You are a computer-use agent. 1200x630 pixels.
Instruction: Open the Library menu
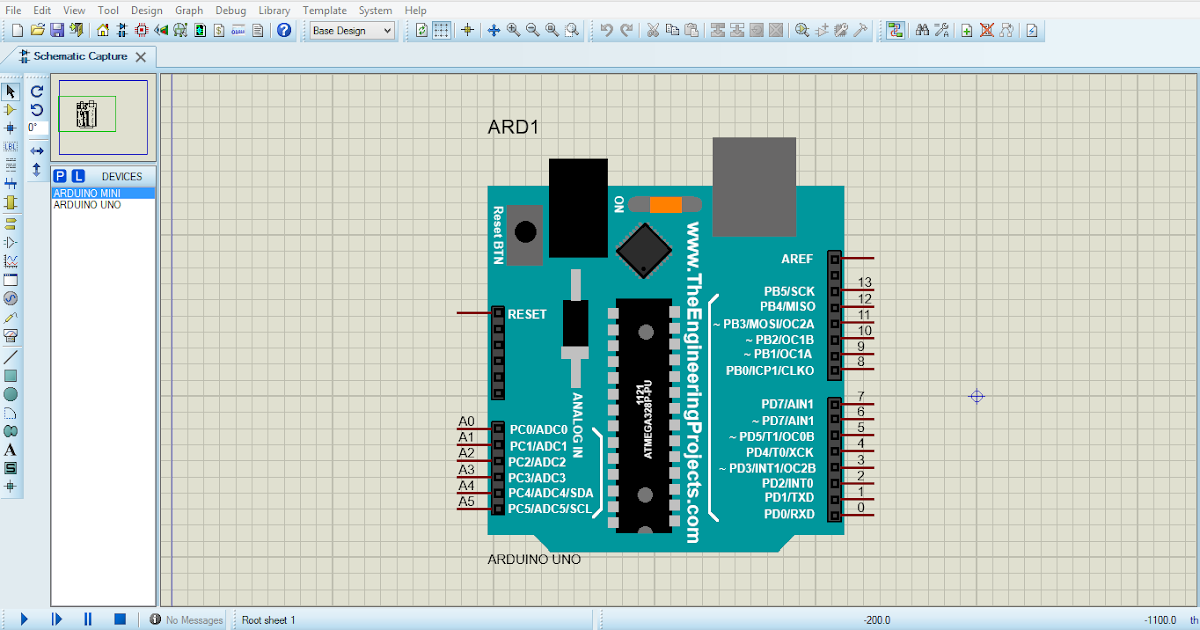(274, 10)
